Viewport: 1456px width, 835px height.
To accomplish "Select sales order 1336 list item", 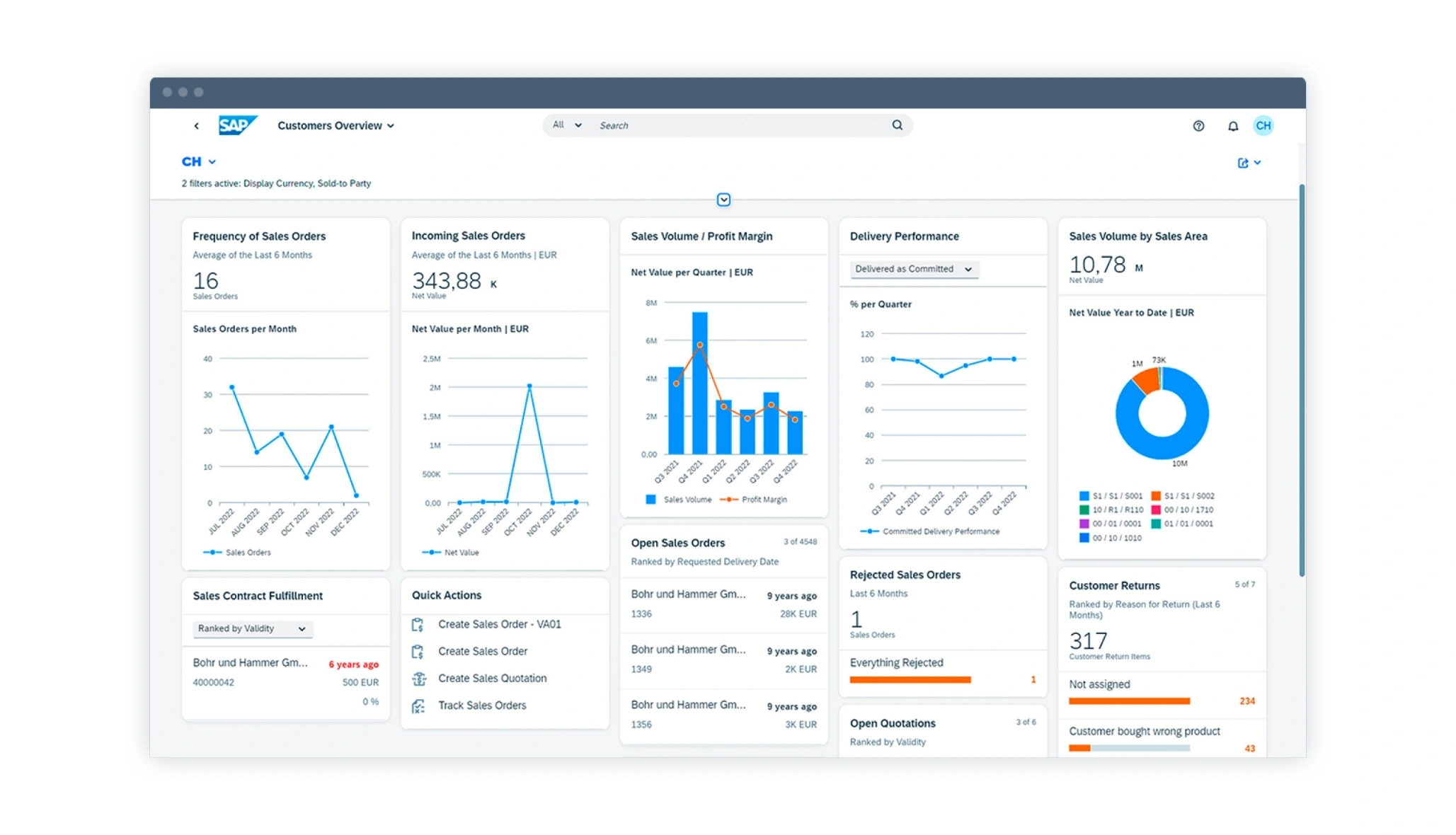I will 723,604.
